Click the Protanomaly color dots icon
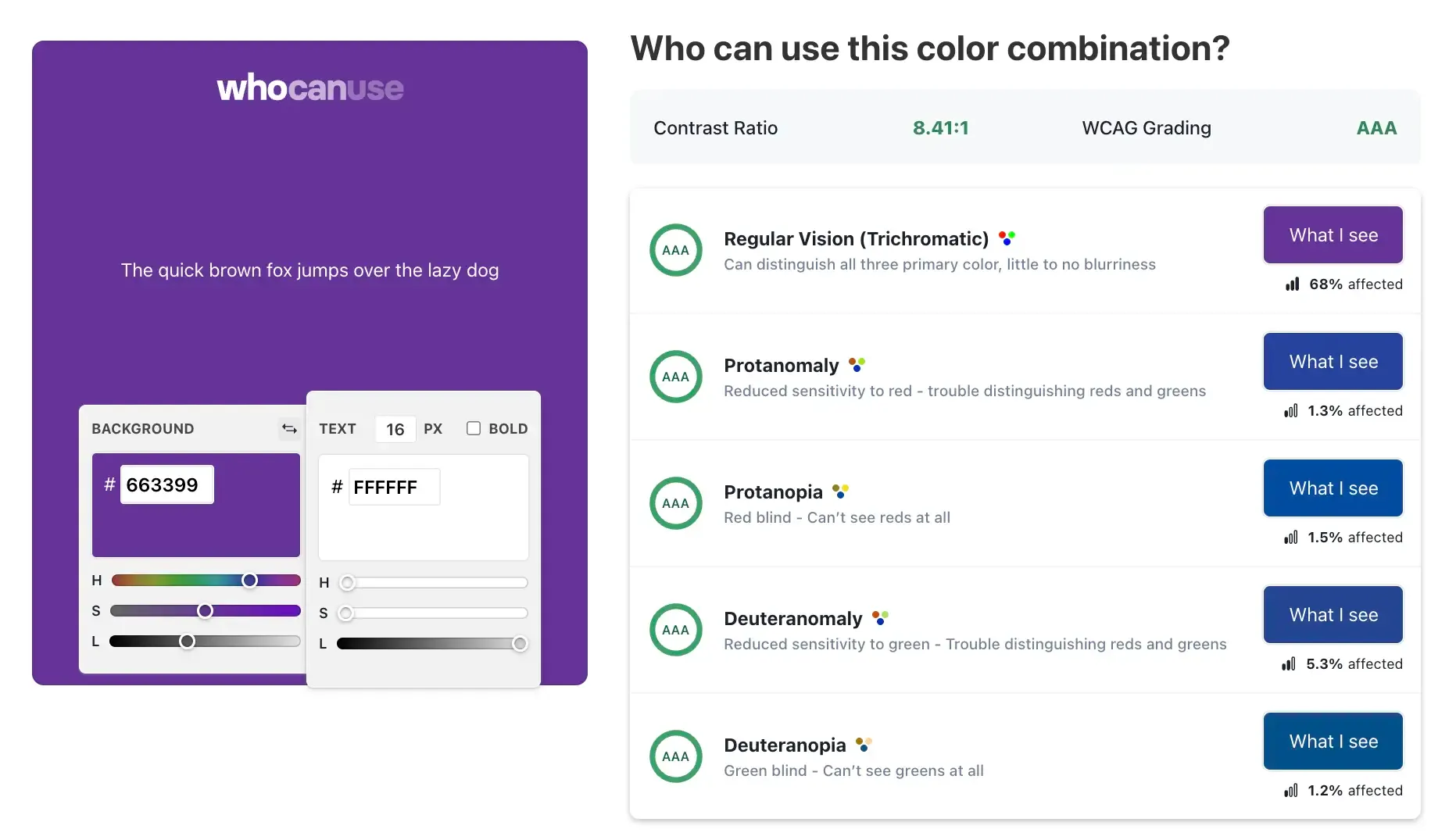Image resolution: width=1456 pixels, height=840 pixels. (x=857, y=365)
